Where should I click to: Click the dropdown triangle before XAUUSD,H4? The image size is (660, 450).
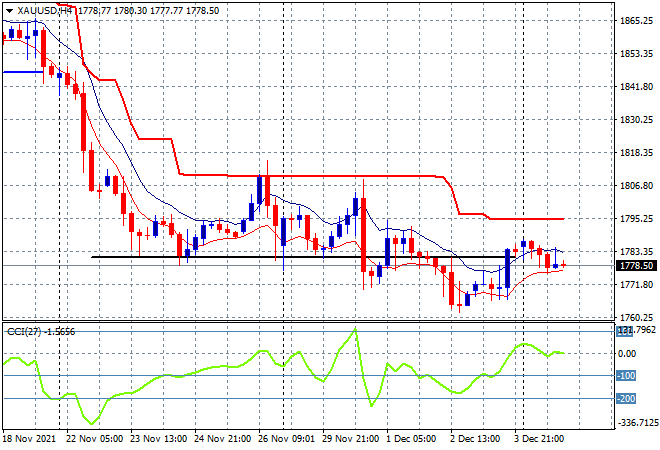click(9, 11)
